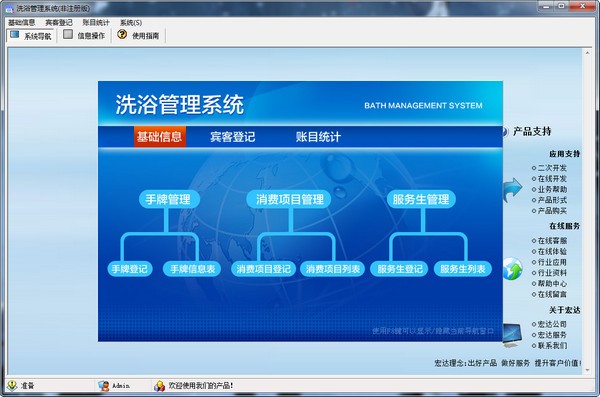Click the 欢迎使用我们的产品! status text
This screenshot has width=600, height=397.
[201, 386]
